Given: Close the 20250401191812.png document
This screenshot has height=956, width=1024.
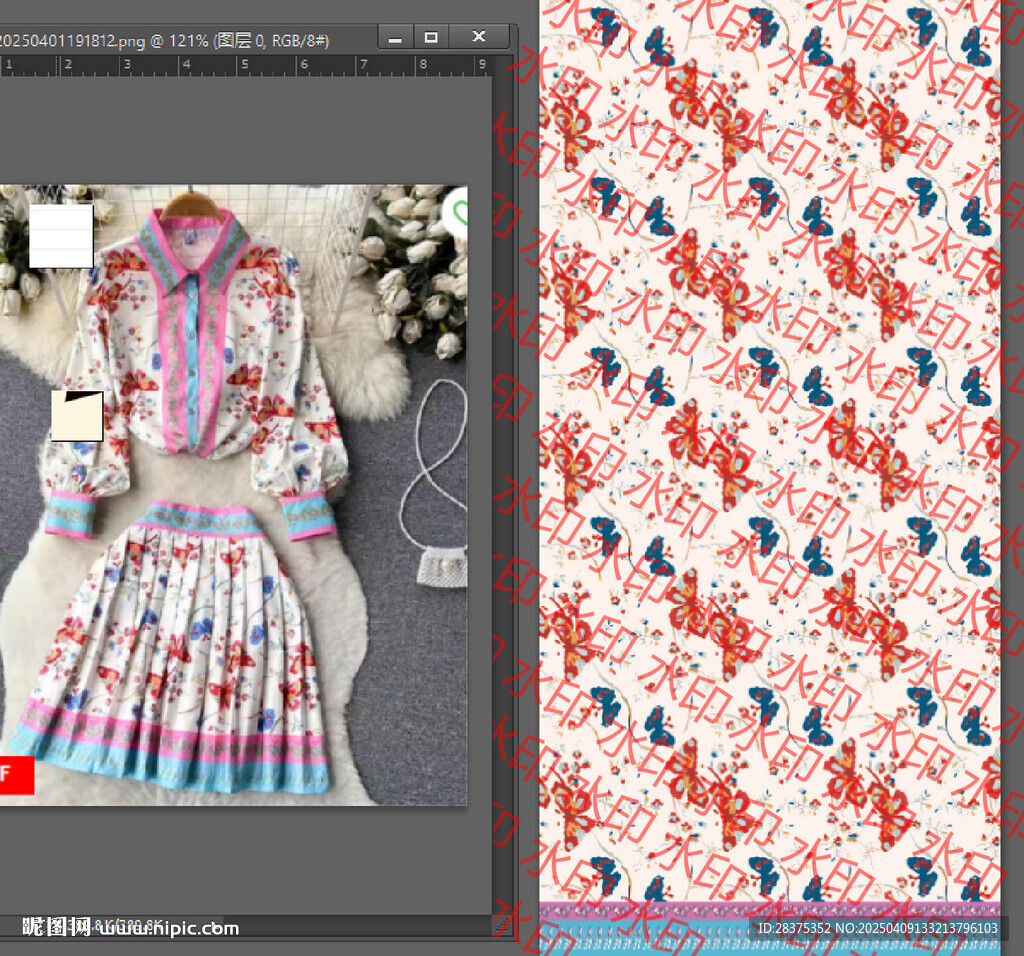Looking at the screenshot, I should (x=478, y=37).
